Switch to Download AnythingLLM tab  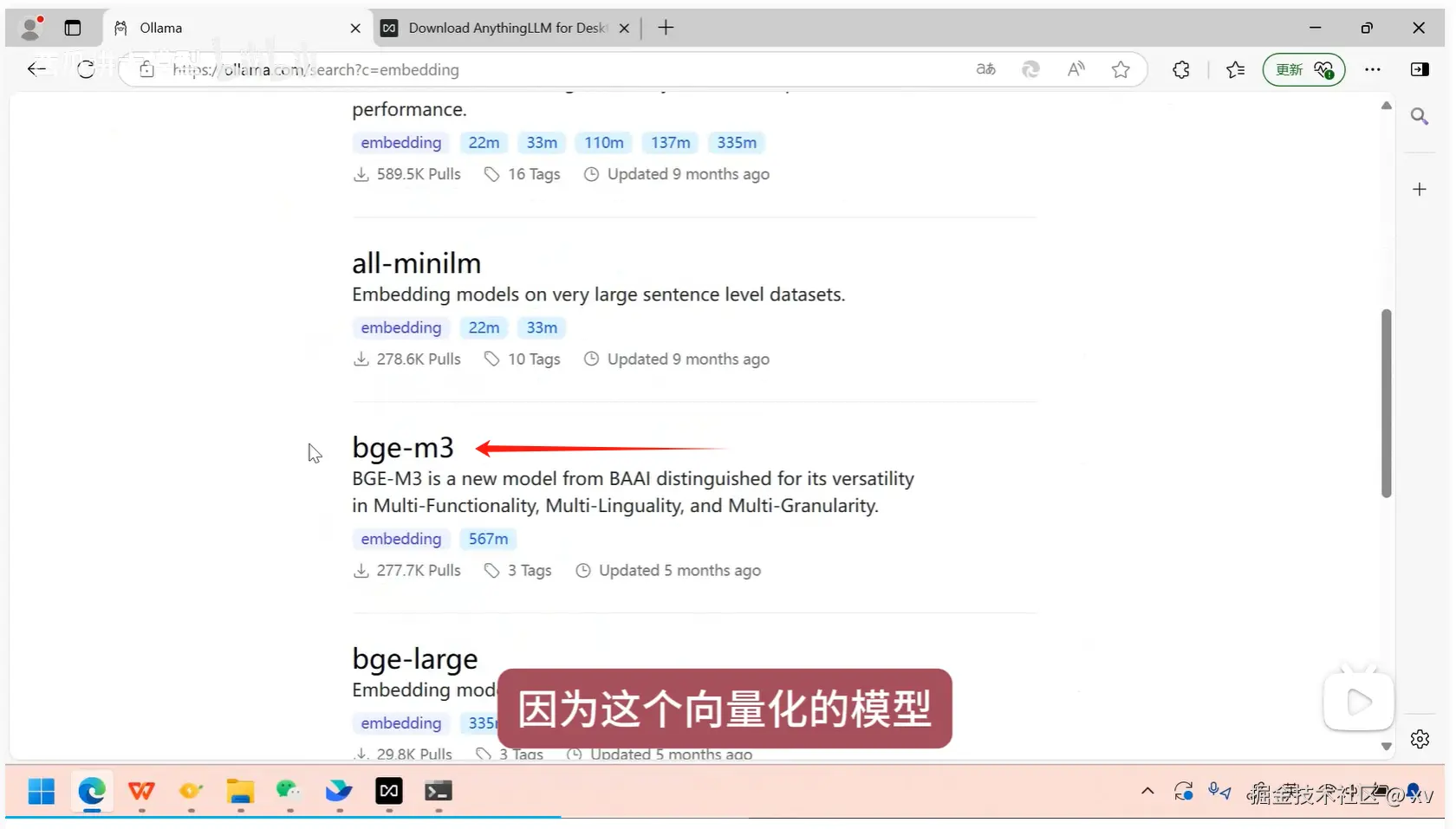pyautogui.click(x=507, y=28)
